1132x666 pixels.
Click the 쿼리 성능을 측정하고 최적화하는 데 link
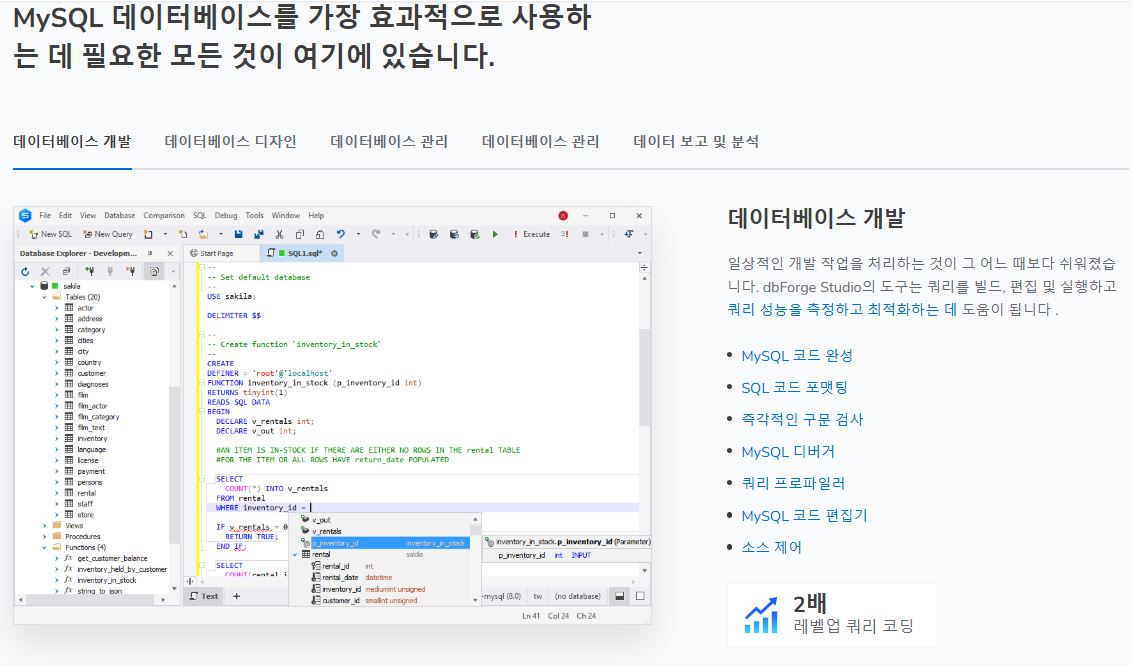842,310
